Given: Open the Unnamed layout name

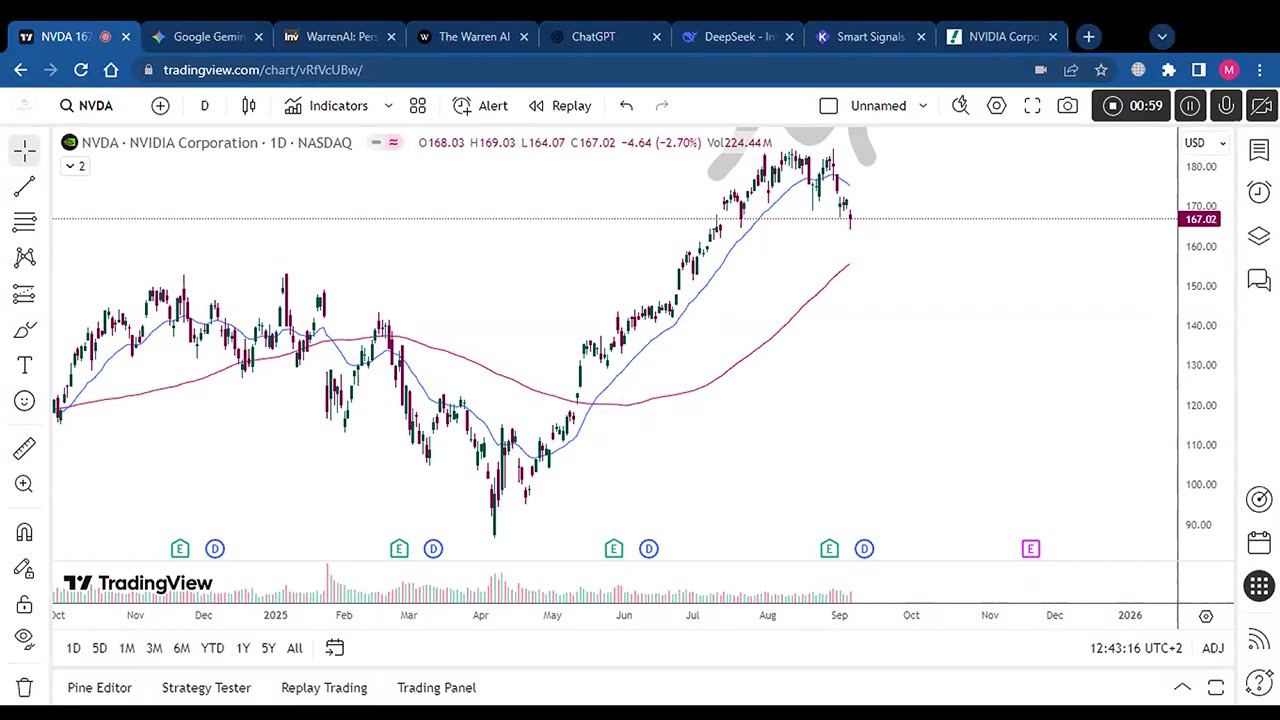Looking at the screenshot, I should point(879,105).
